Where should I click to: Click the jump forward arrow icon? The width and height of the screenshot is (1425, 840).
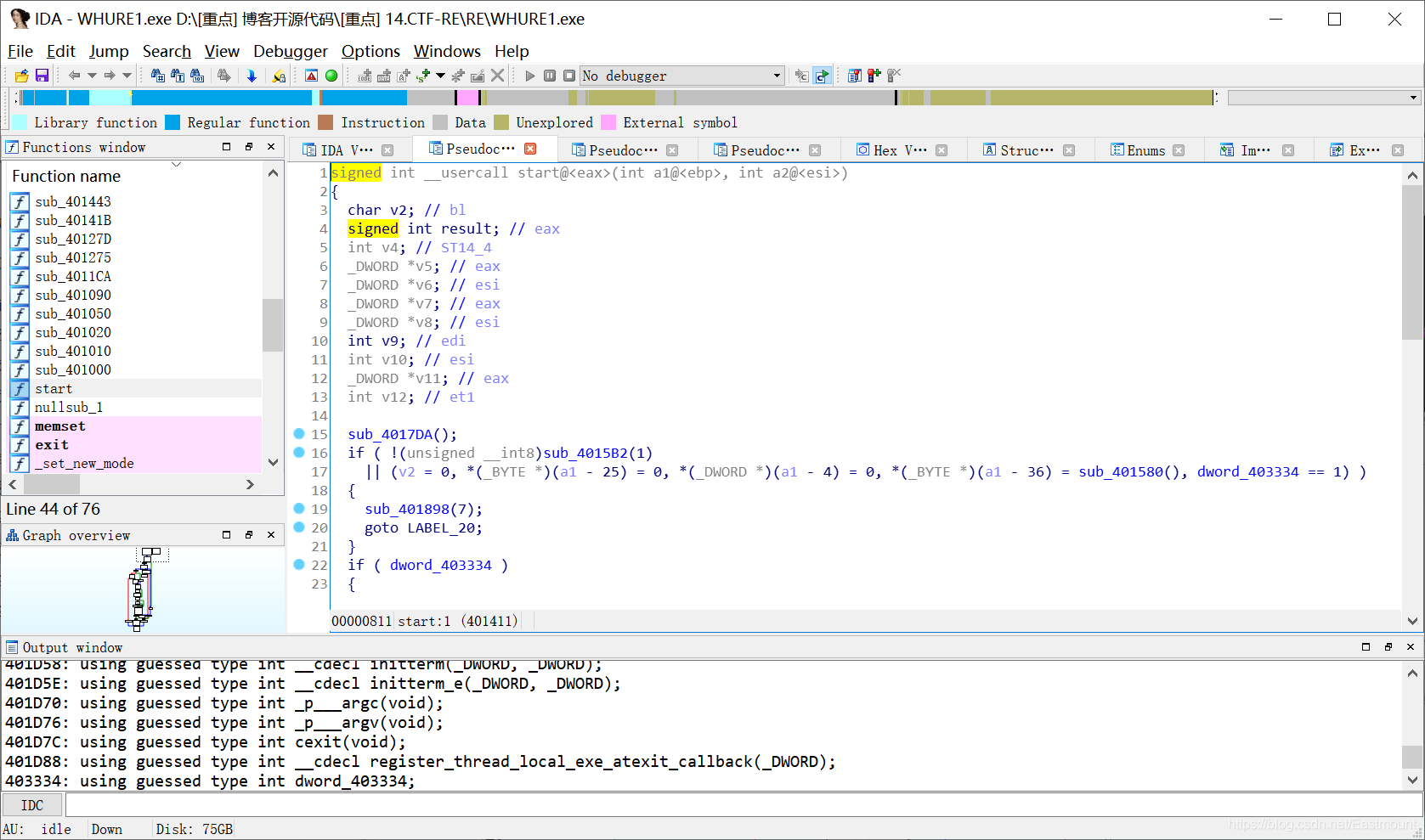click(x=110, y=76)
